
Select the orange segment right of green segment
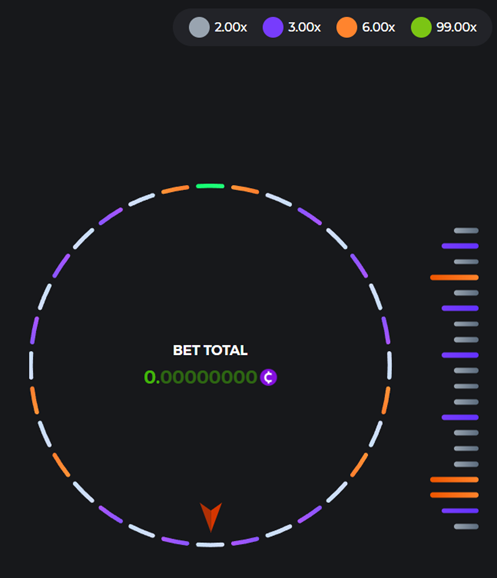tap(245, 189)
